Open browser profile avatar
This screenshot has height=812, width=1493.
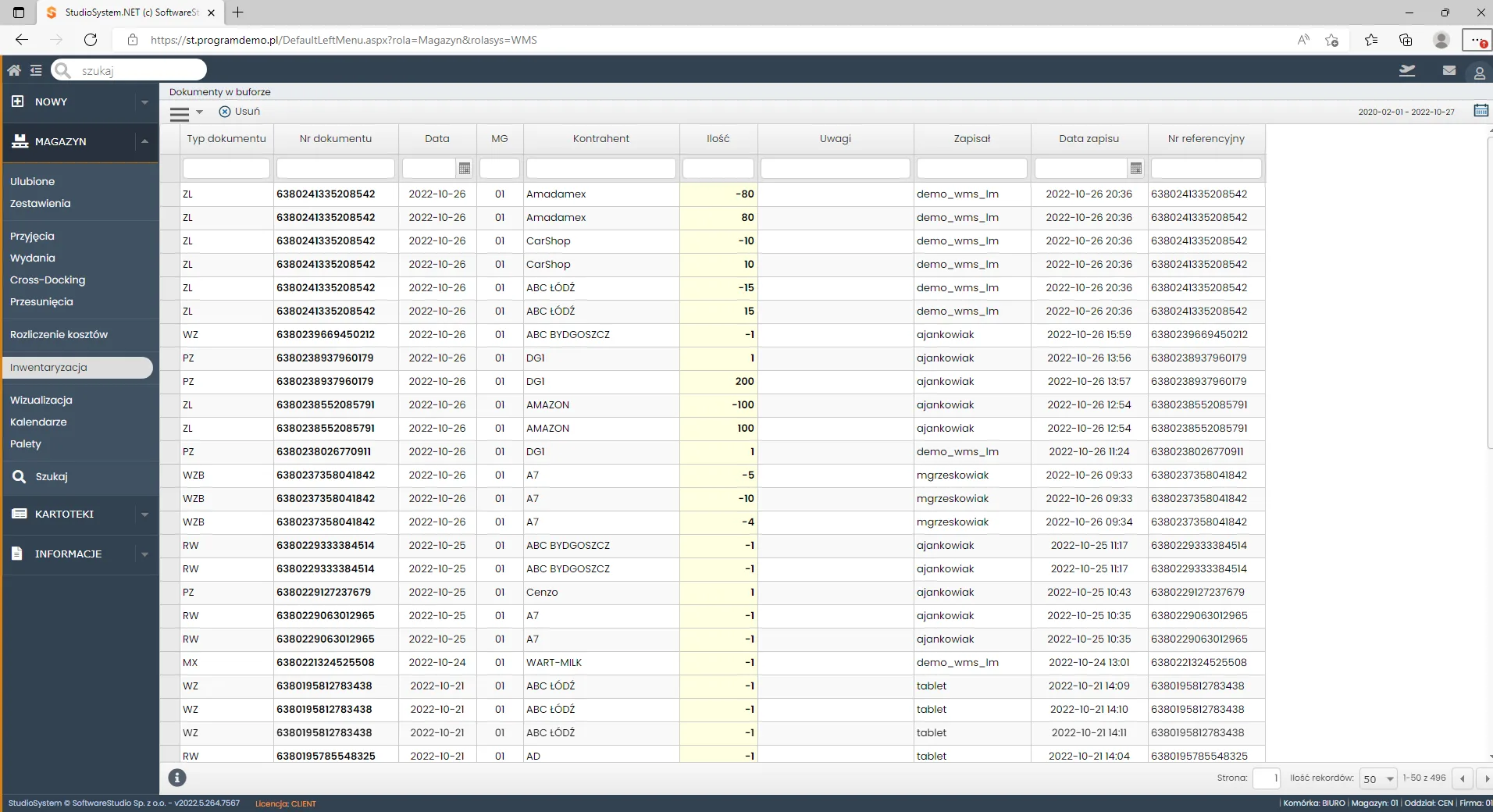point(1441,40)
